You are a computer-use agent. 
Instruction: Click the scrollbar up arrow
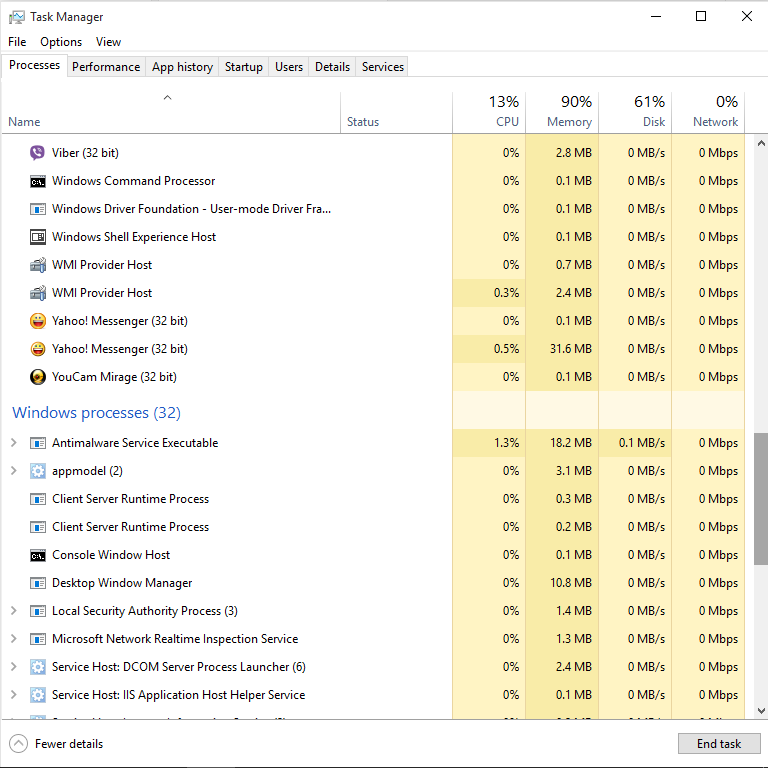click(761, 144)
